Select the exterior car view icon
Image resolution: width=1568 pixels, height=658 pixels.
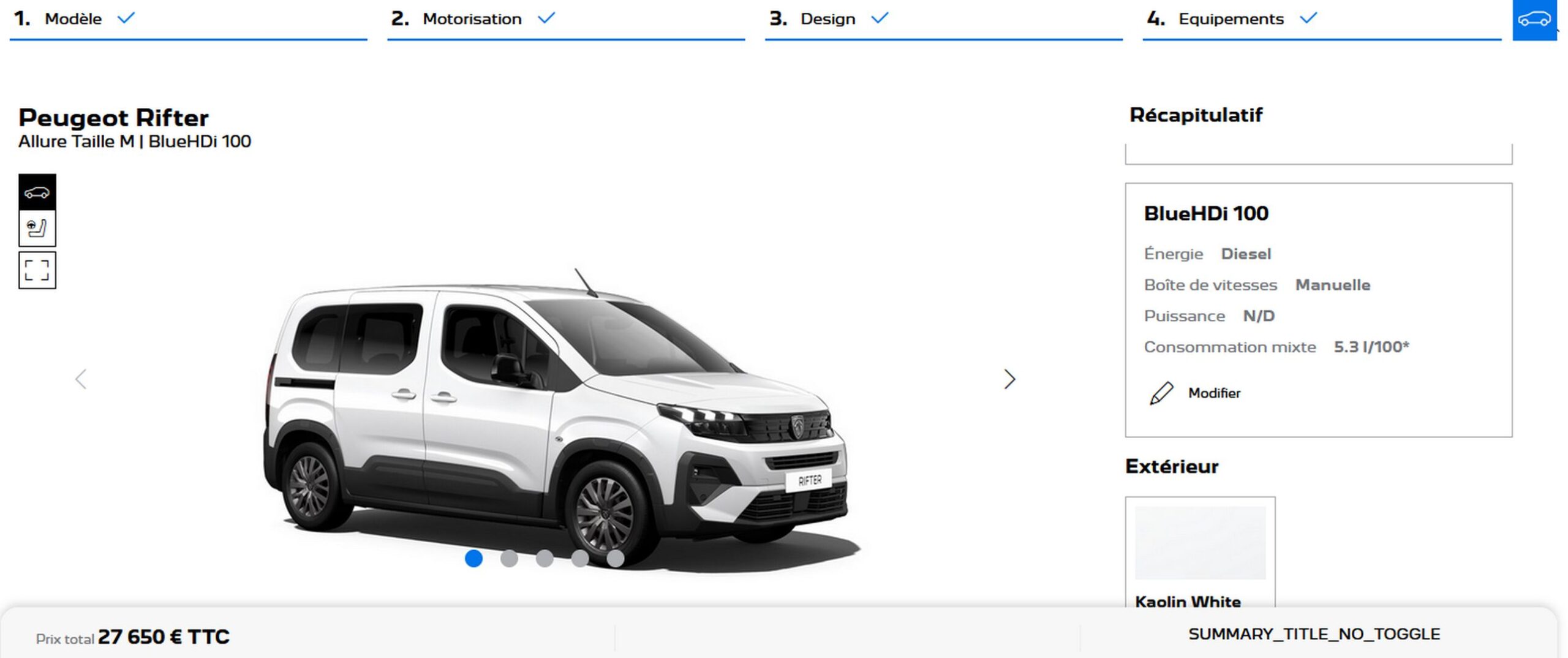point(37,192)
